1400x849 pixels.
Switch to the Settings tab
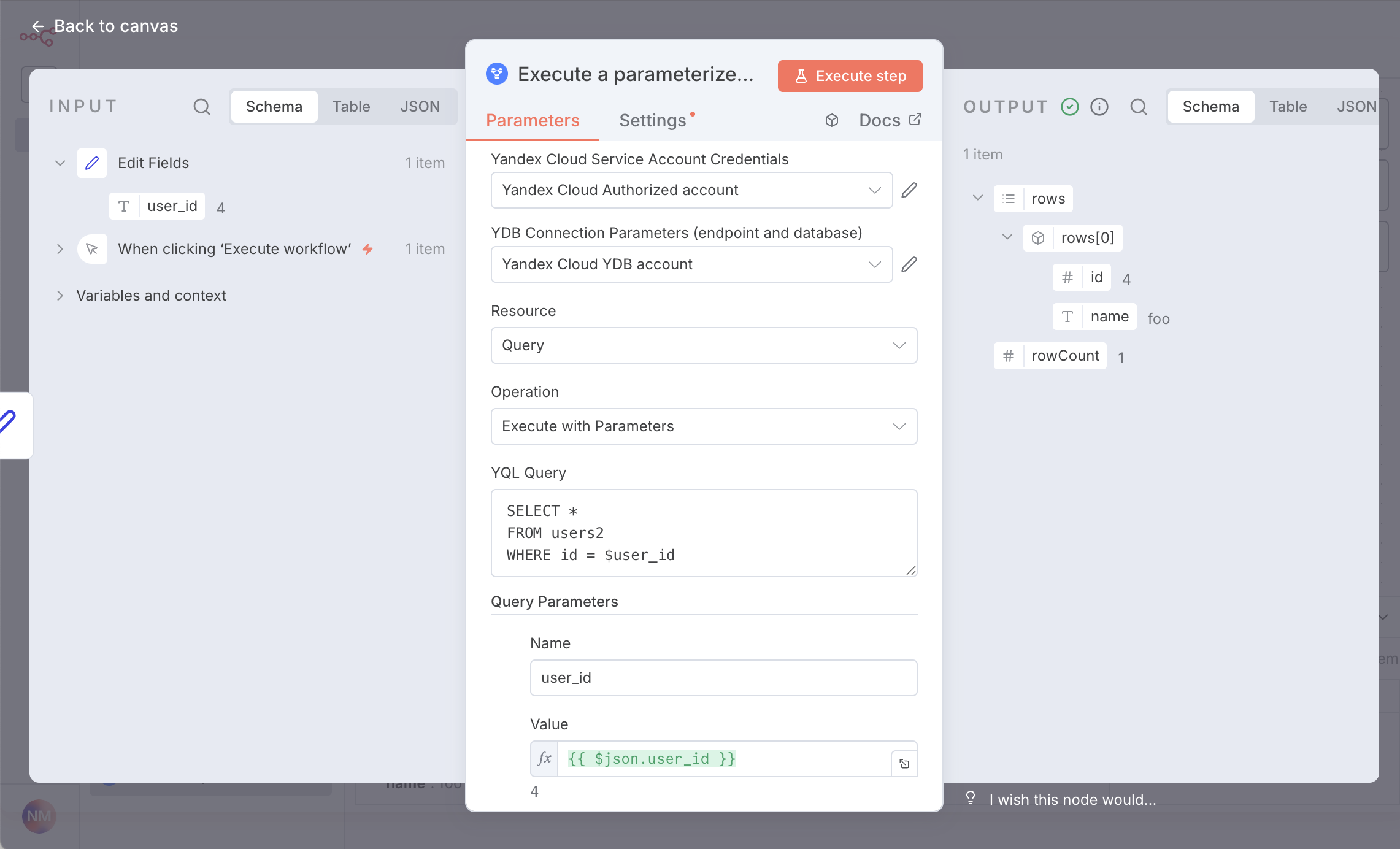652,120
